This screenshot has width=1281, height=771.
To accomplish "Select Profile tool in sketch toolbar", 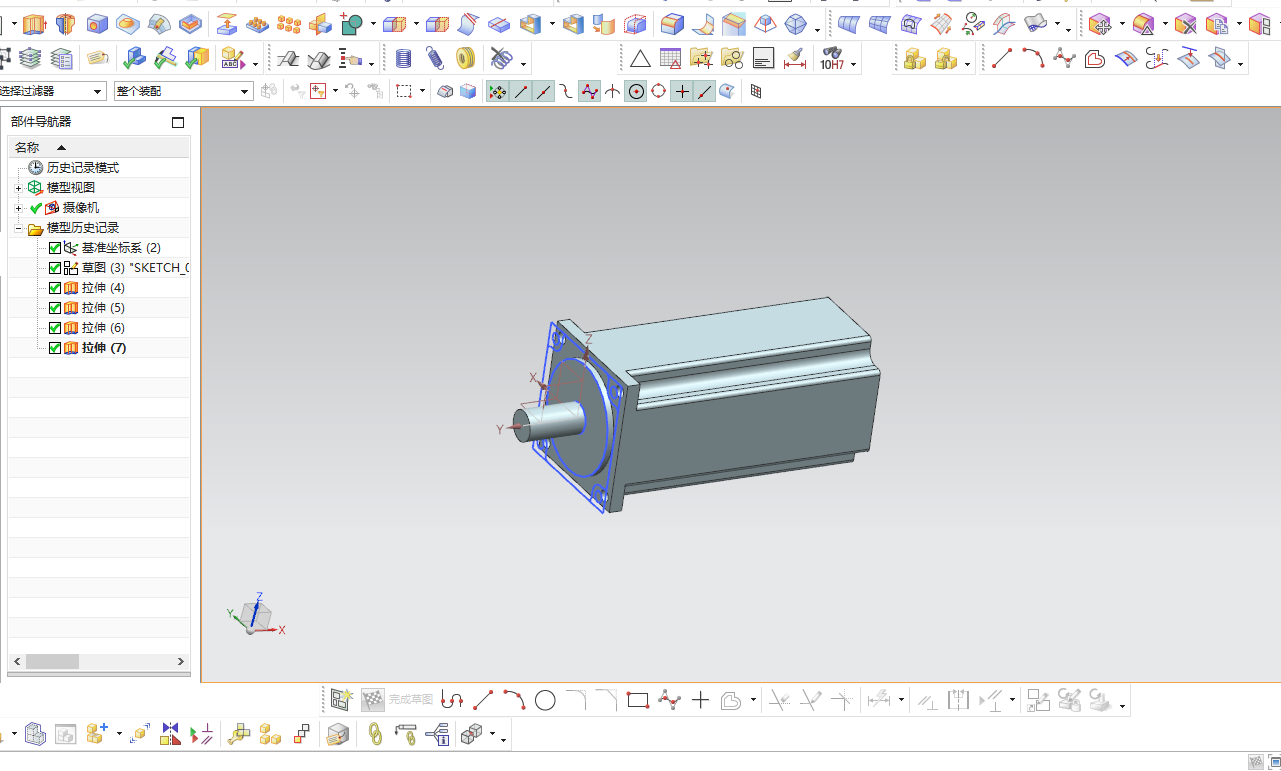I will pyautogui.click(x=452, y=700).
